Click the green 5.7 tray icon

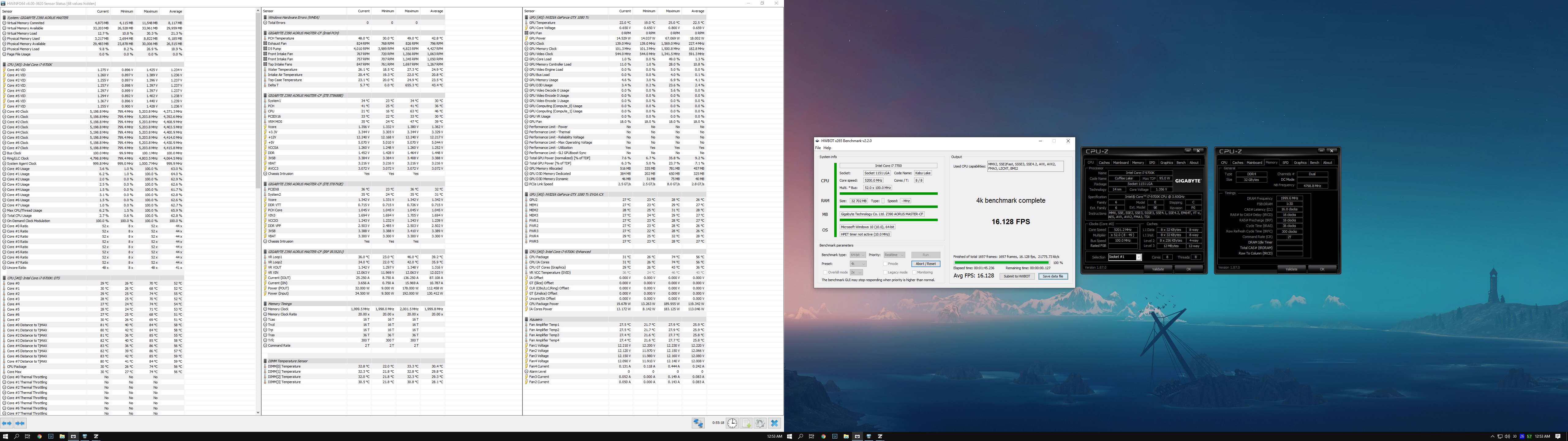coord(1530,436)
